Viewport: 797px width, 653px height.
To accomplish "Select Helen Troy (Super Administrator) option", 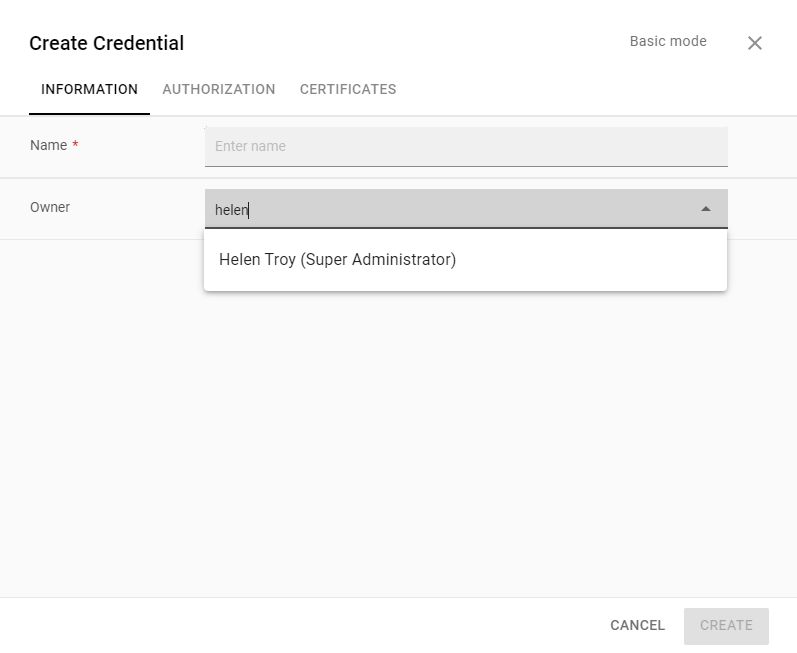I will tap(338, 260).
